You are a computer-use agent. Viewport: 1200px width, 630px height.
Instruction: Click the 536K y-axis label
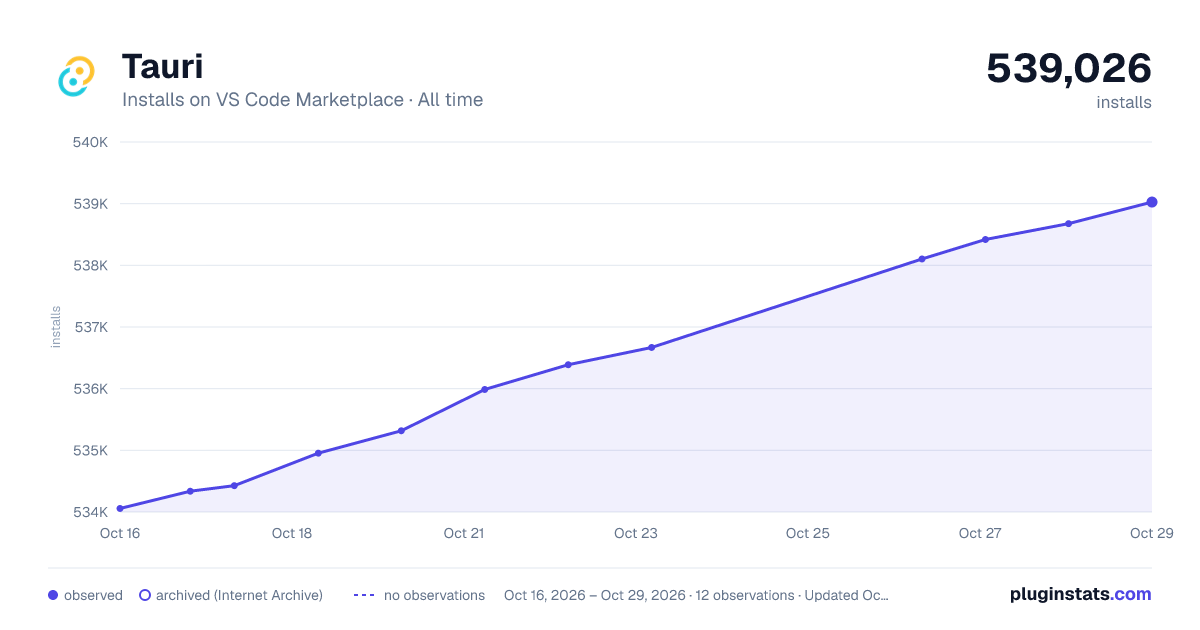90,389
